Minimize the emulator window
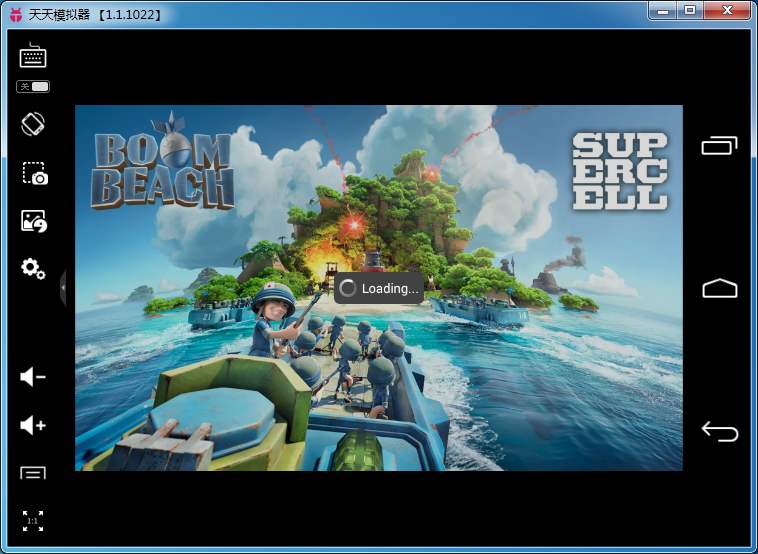This screenshot has height=554, width=758. 663,10
